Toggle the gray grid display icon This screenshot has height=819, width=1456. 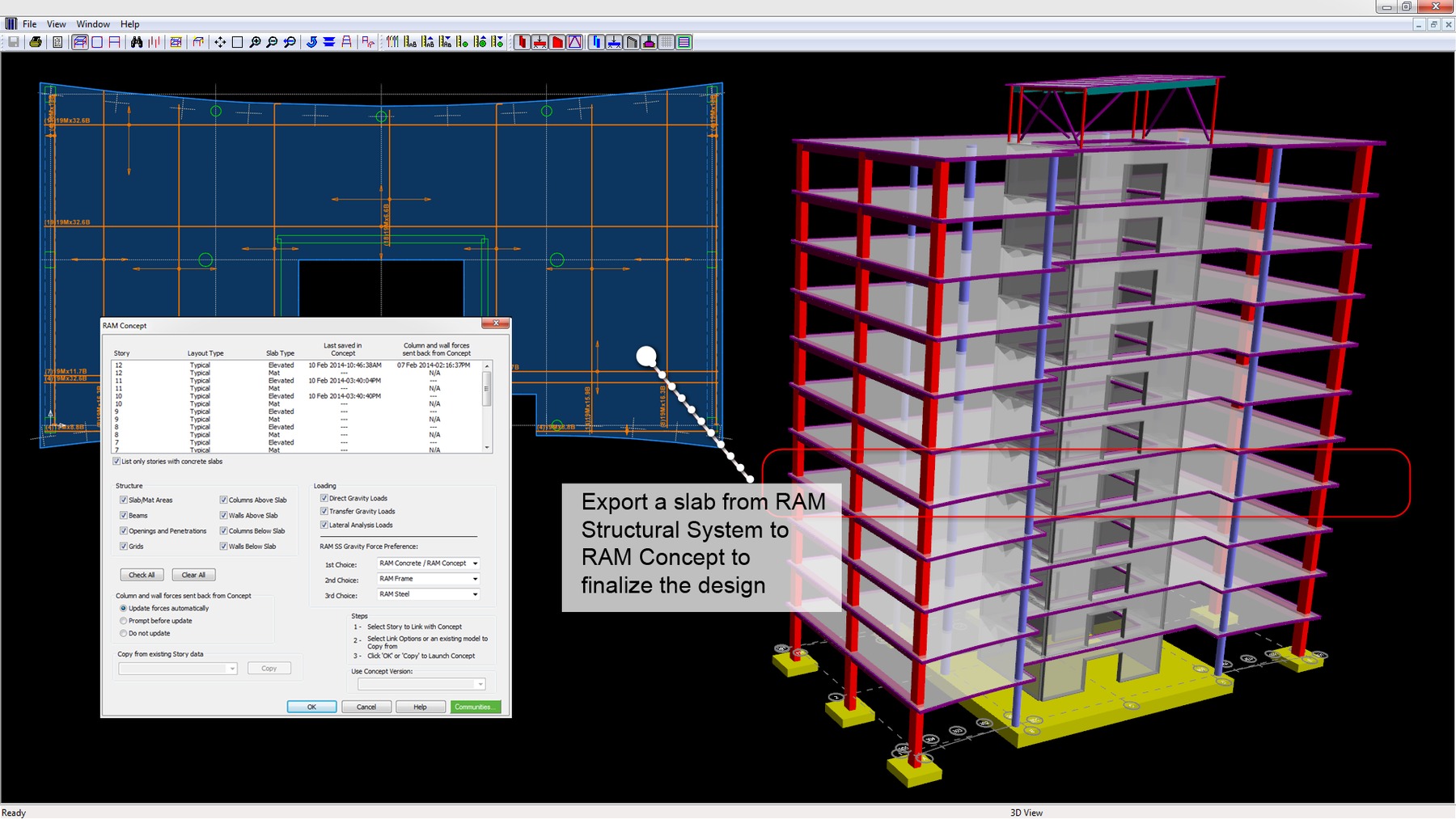pos(666,42)
